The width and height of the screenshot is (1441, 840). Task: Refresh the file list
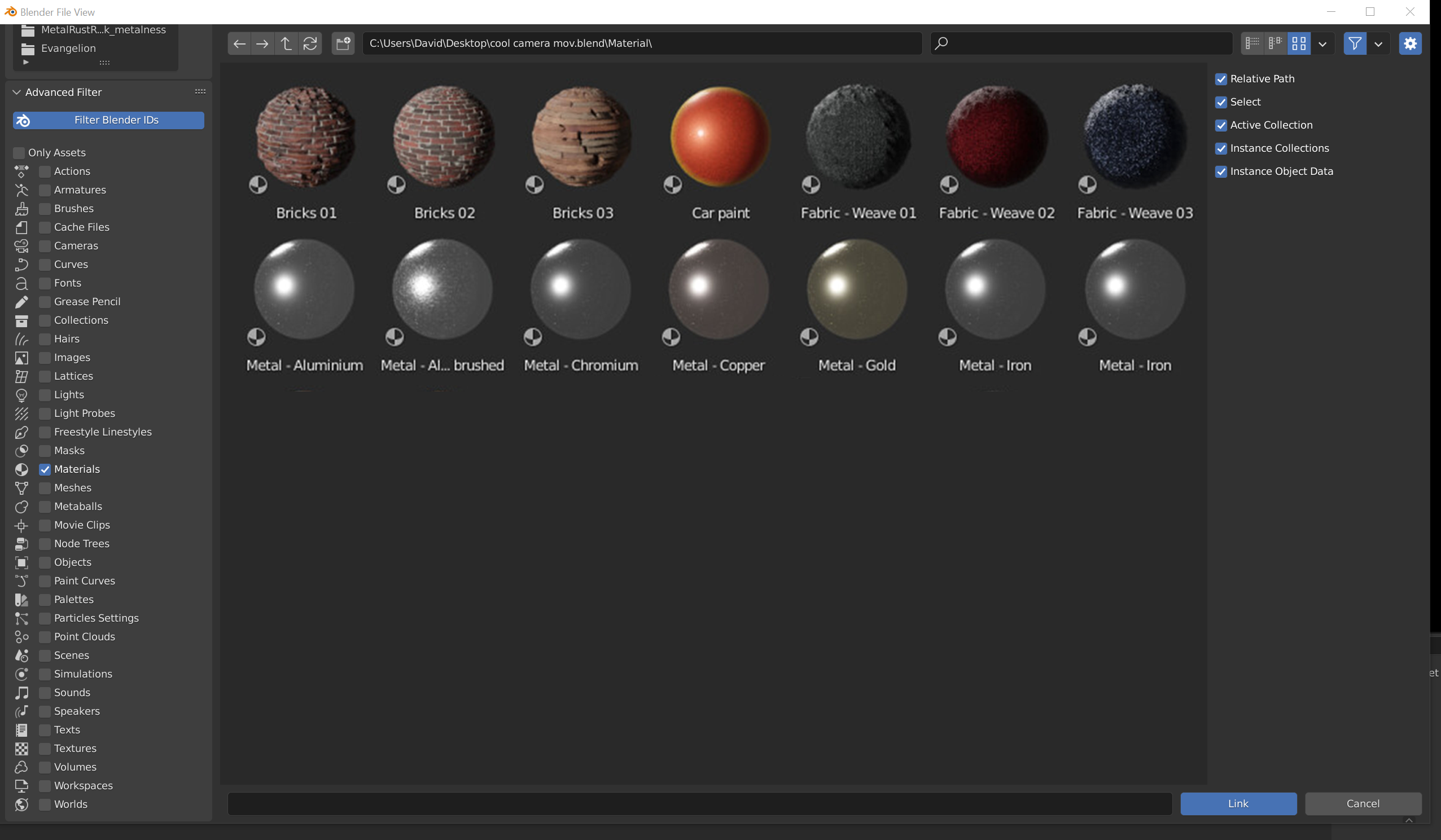(x=310, y=43)
